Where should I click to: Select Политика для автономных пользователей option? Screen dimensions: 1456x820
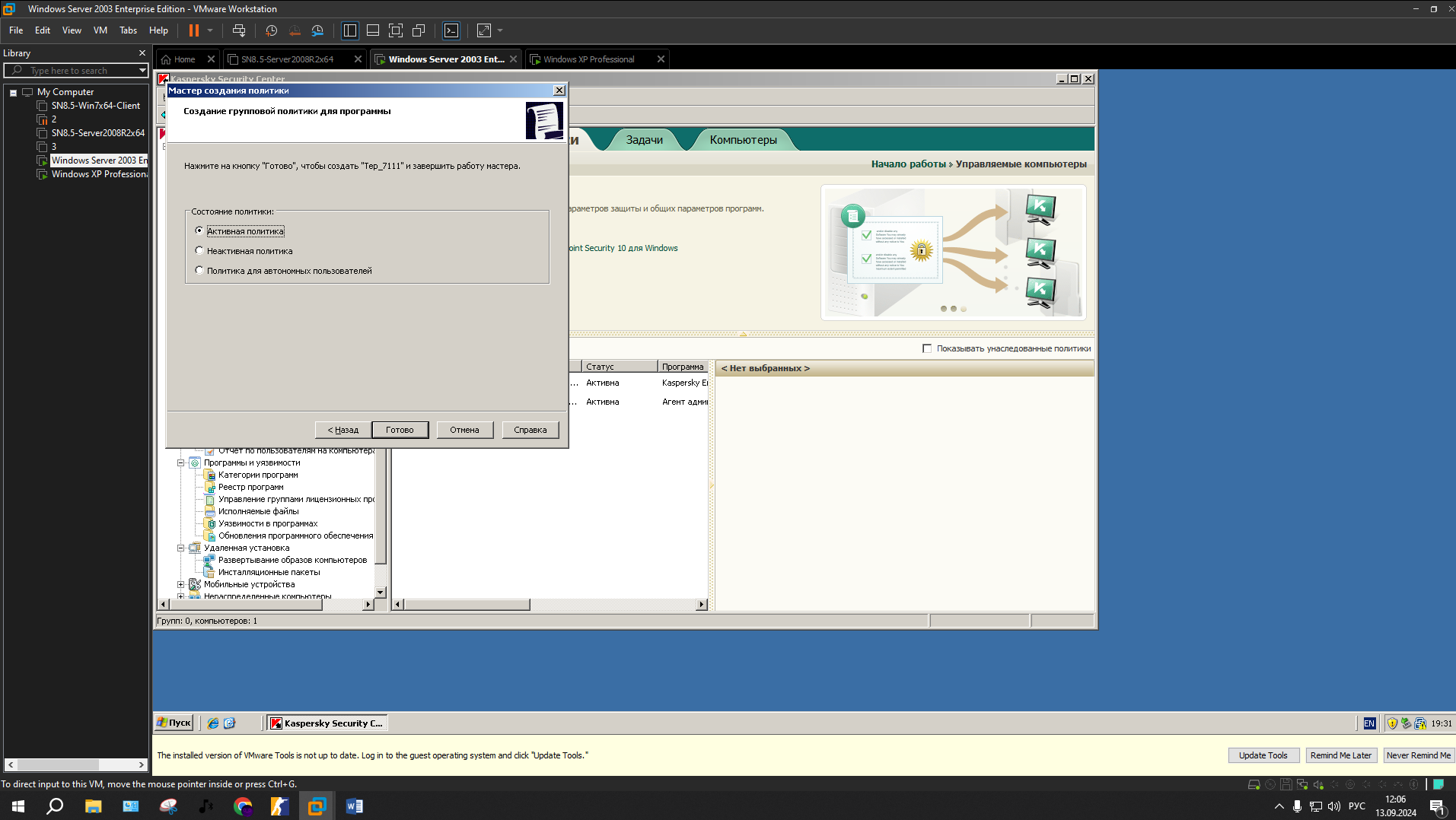tap(199, 270)
